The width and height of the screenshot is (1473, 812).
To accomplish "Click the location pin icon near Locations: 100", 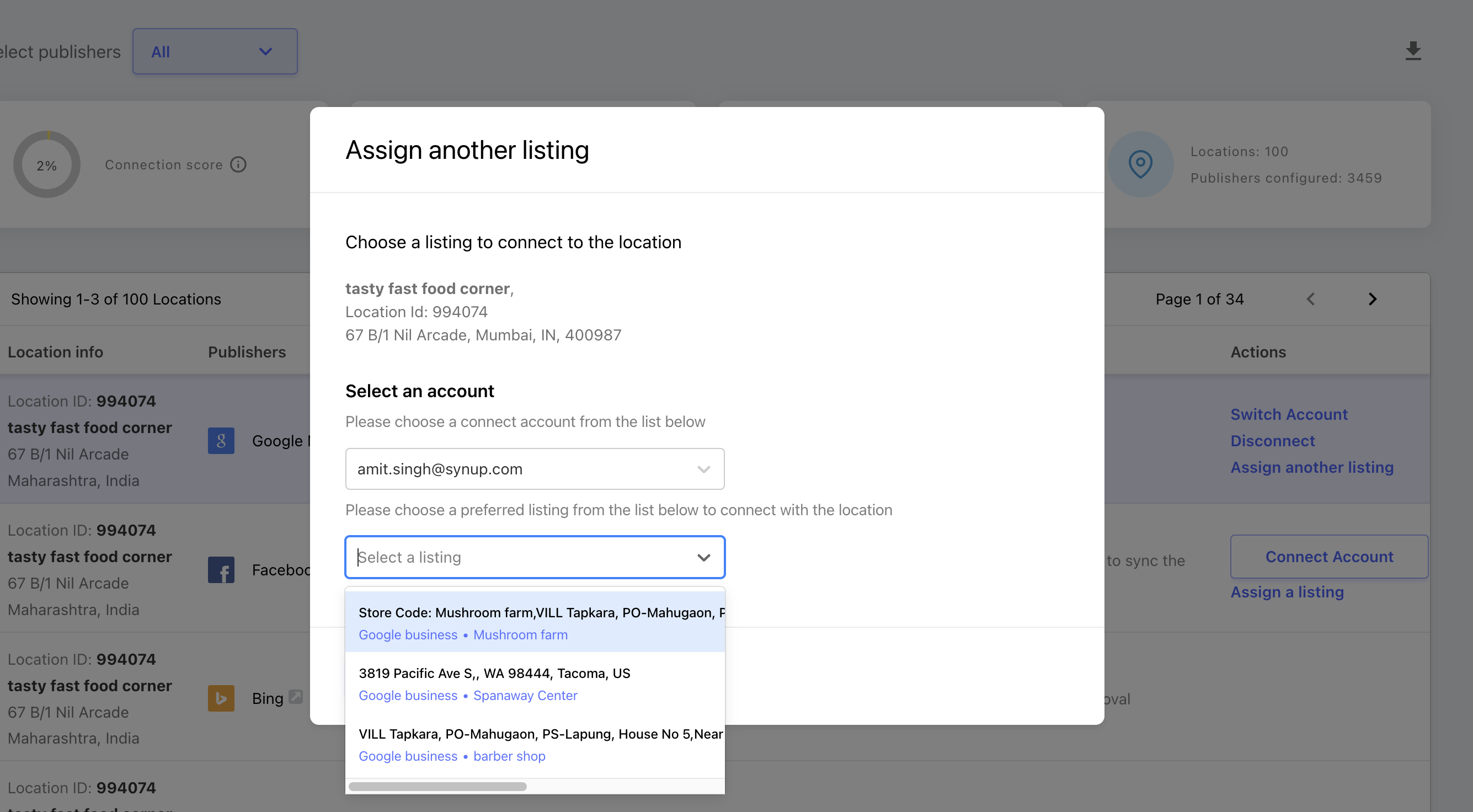I will coord(1140,164).
